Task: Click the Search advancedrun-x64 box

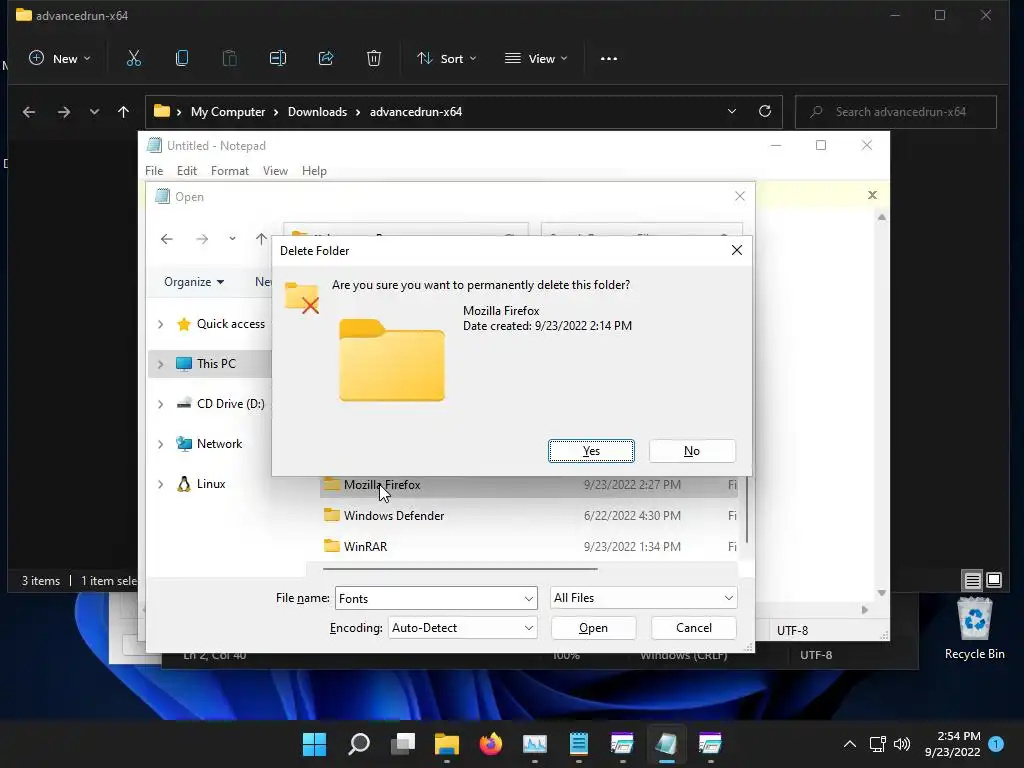Action: click(896, 112)
